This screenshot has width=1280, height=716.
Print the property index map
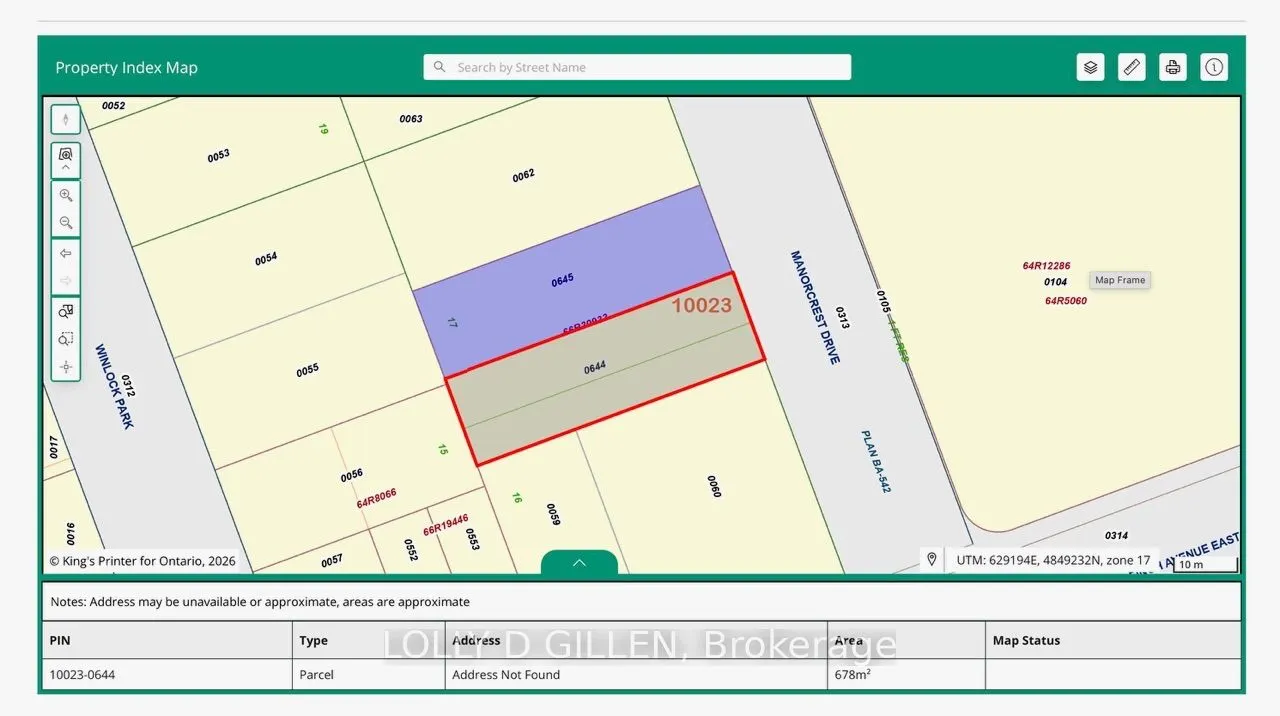coord(1173,67)
